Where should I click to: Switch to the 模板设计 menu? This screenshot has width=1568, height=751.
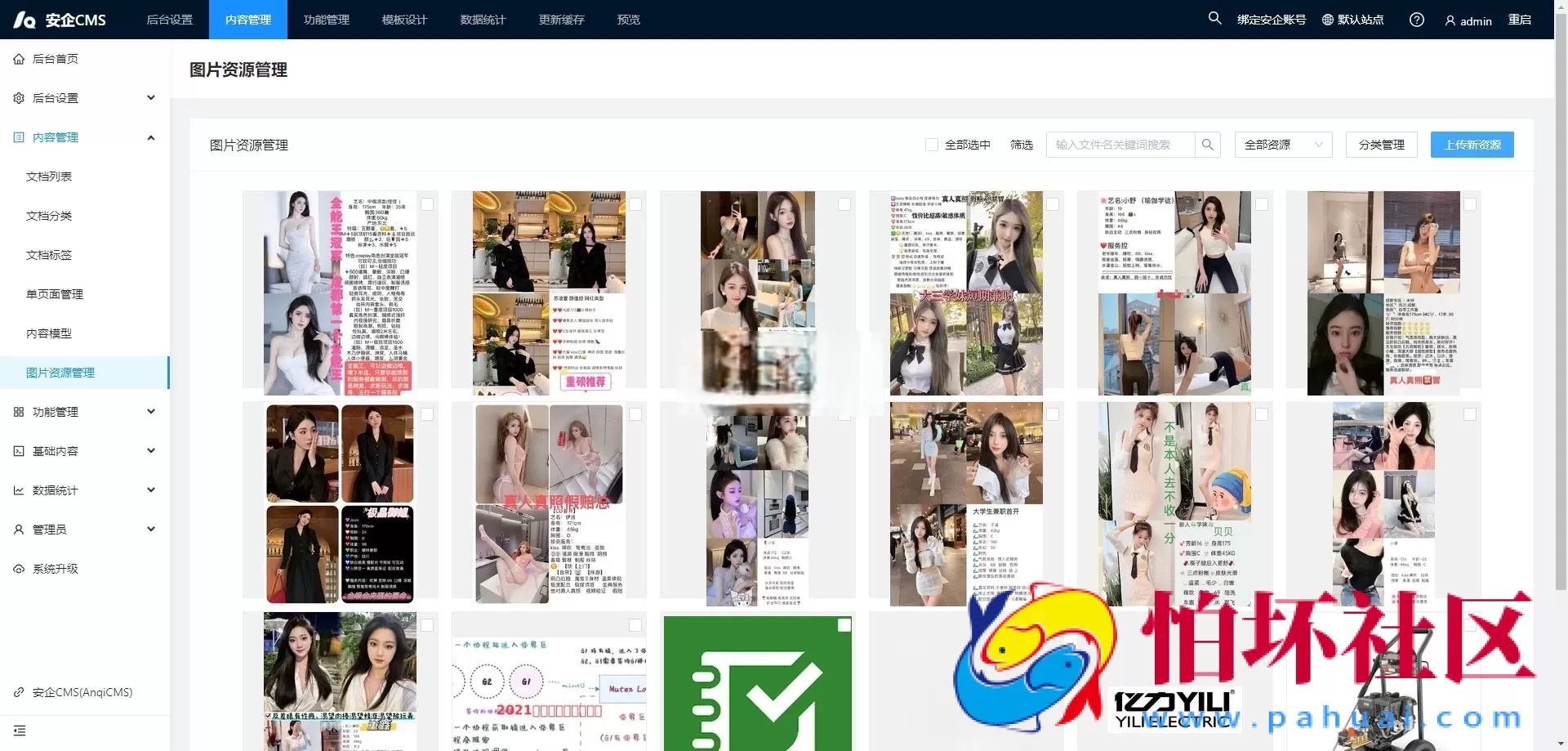(403, 19)
